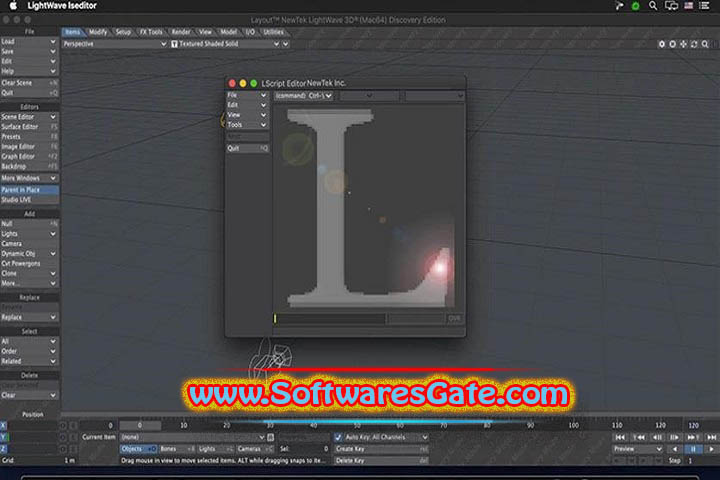720x480 pixels.
Task: Select the viewport move (pan) icon
Action: pyautogui.click(x=683, y=44)
